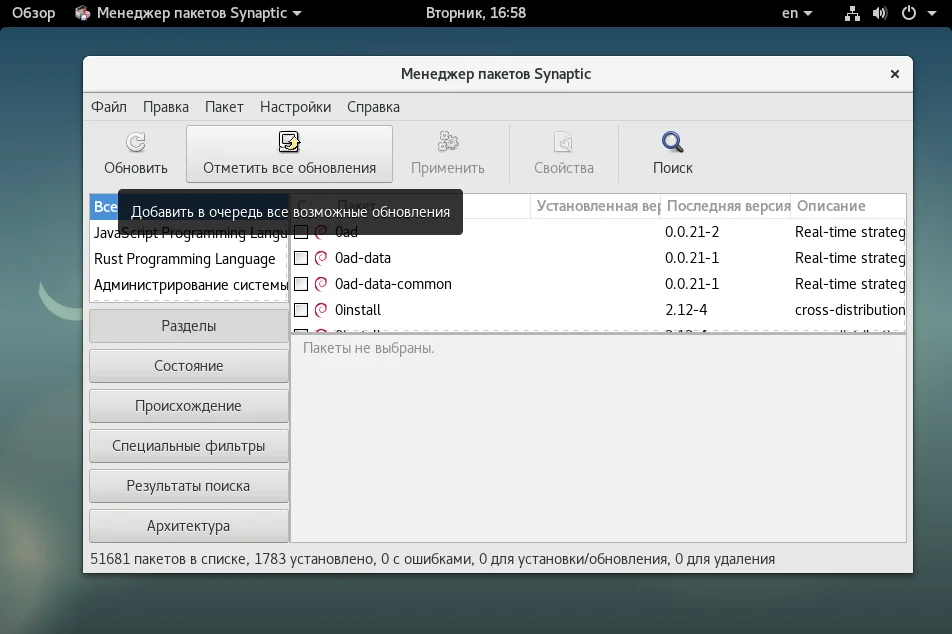
Task: Tick the checkbox for package 0ad-data-common
Action: pyautogui.click(x=301, y=284)
